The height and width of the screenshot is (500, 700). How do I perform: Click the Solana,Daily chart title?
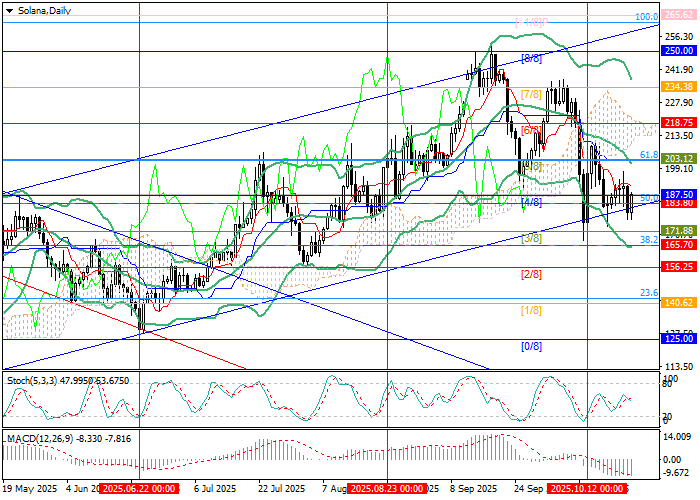(44, 11)
